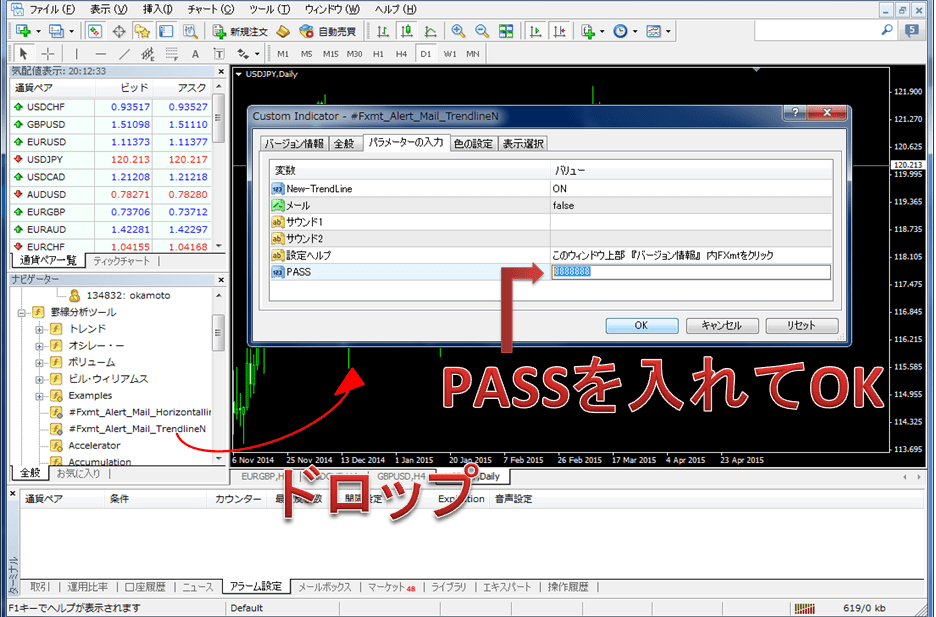Expand the Examples folder in Navigator
936x617 pixels.
tap(41, 396)
